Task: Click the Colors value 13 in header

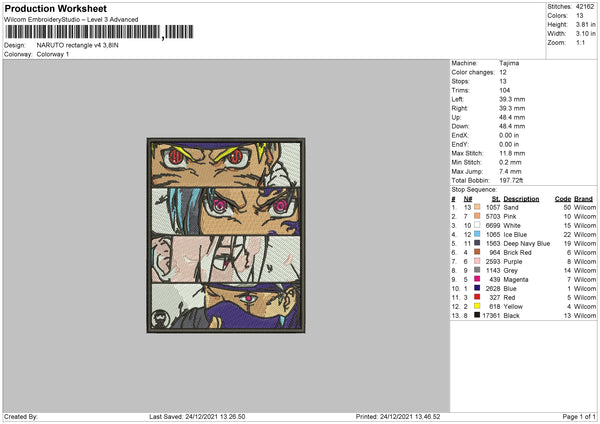Action: (x=579, y=16)
